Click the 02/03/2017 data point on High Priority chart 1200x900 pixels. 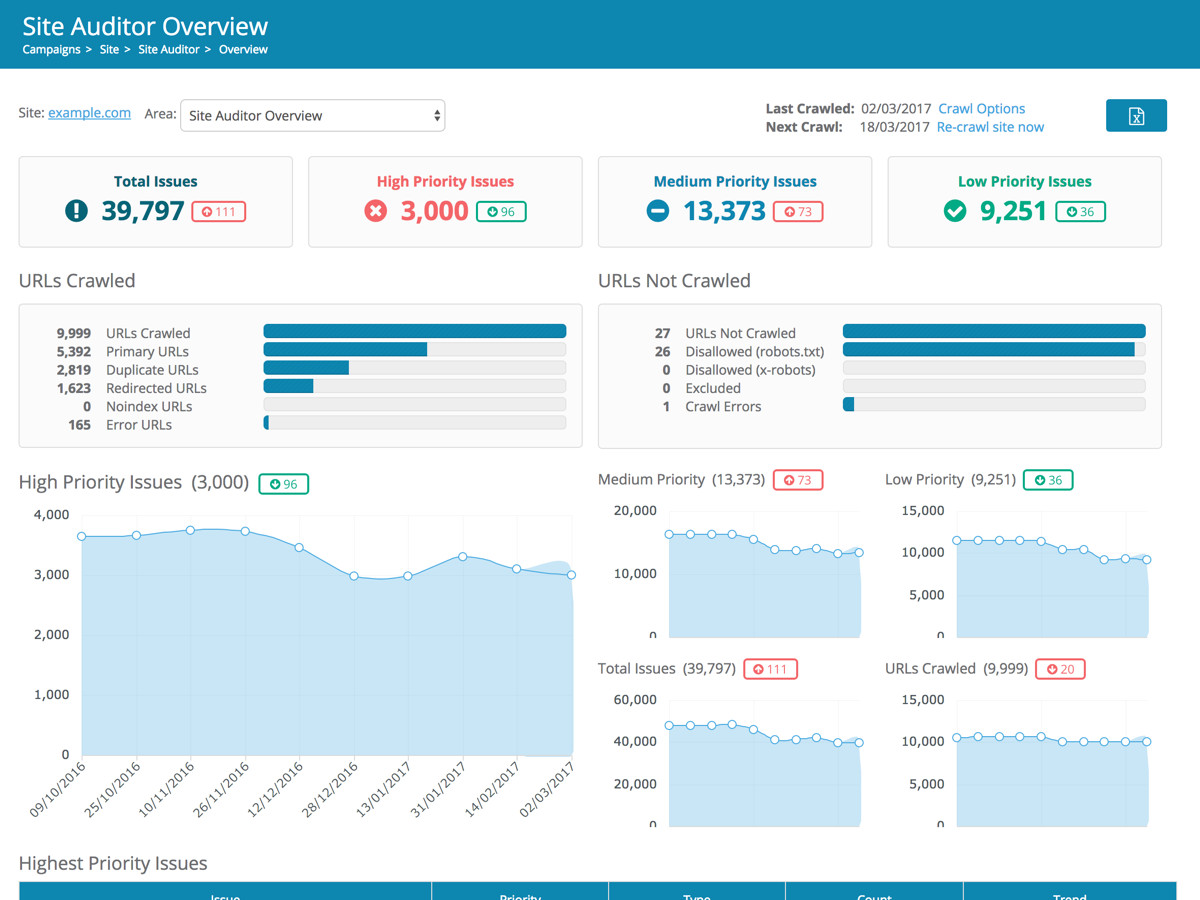(x=571, y=575)
